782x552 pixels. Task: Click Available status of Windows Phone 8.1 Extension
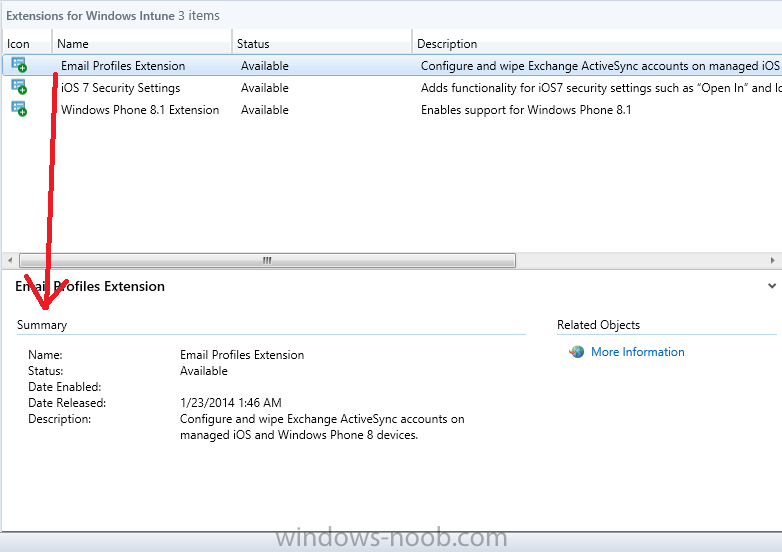coord(265,110)
